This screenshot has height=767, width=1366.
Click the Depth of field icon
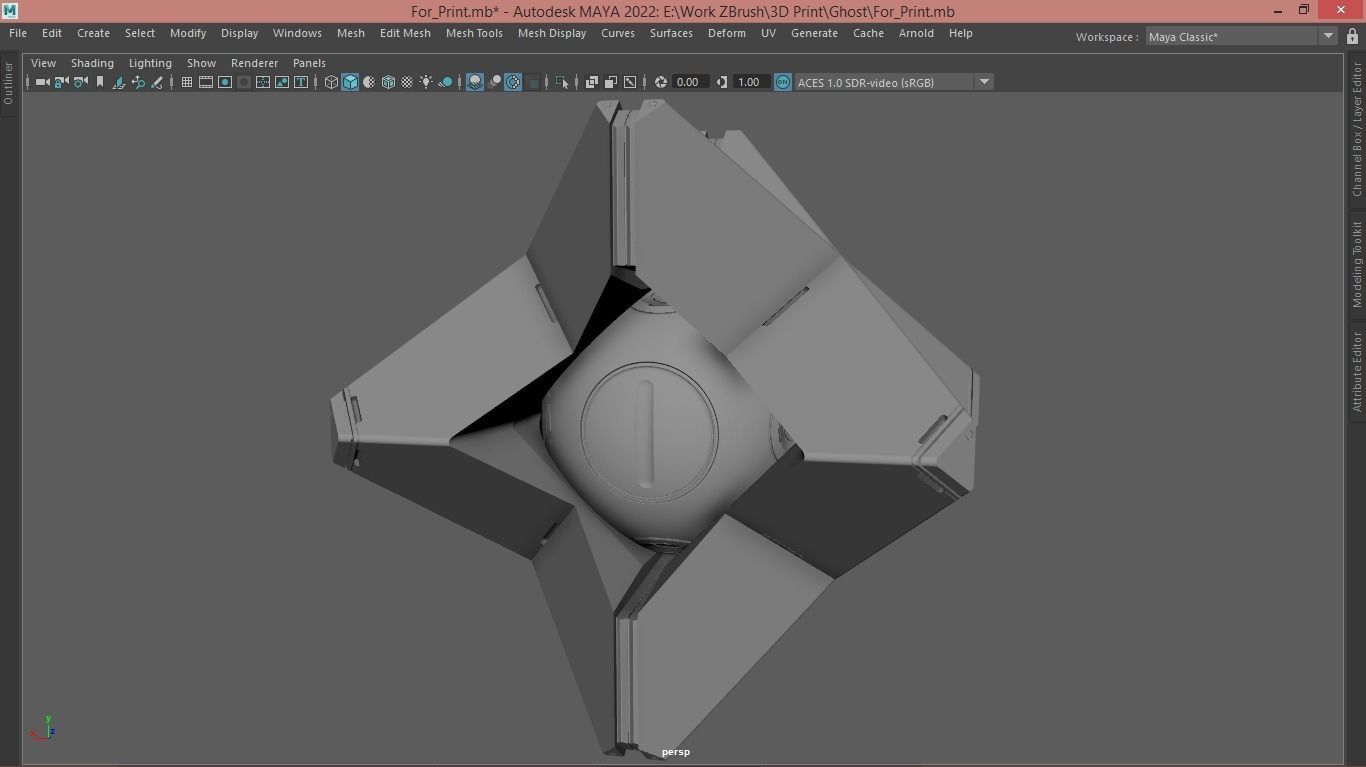[533, 82]
